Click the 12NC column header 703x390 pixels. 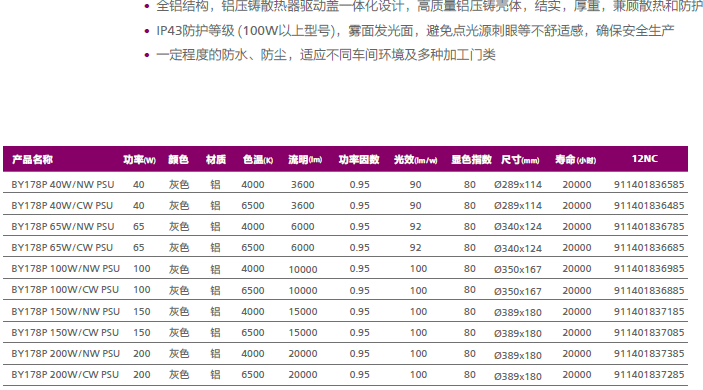(644, 159)
